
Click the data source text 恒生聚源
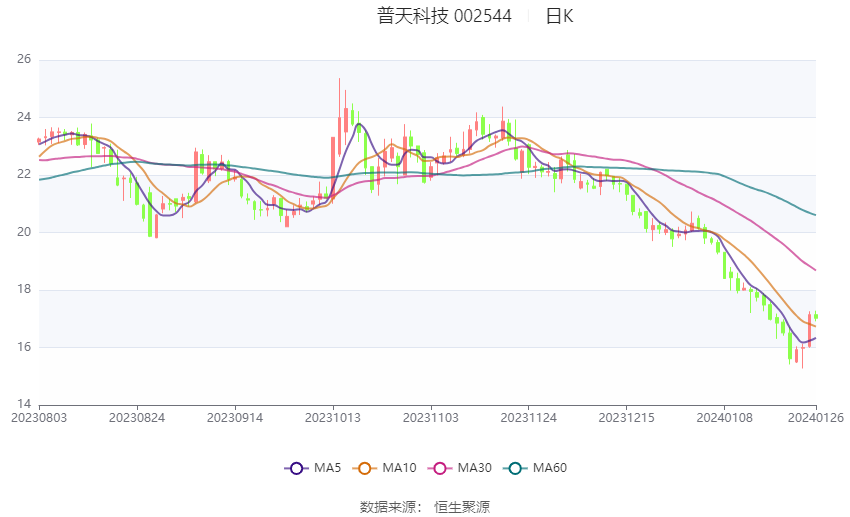(462, 507)
